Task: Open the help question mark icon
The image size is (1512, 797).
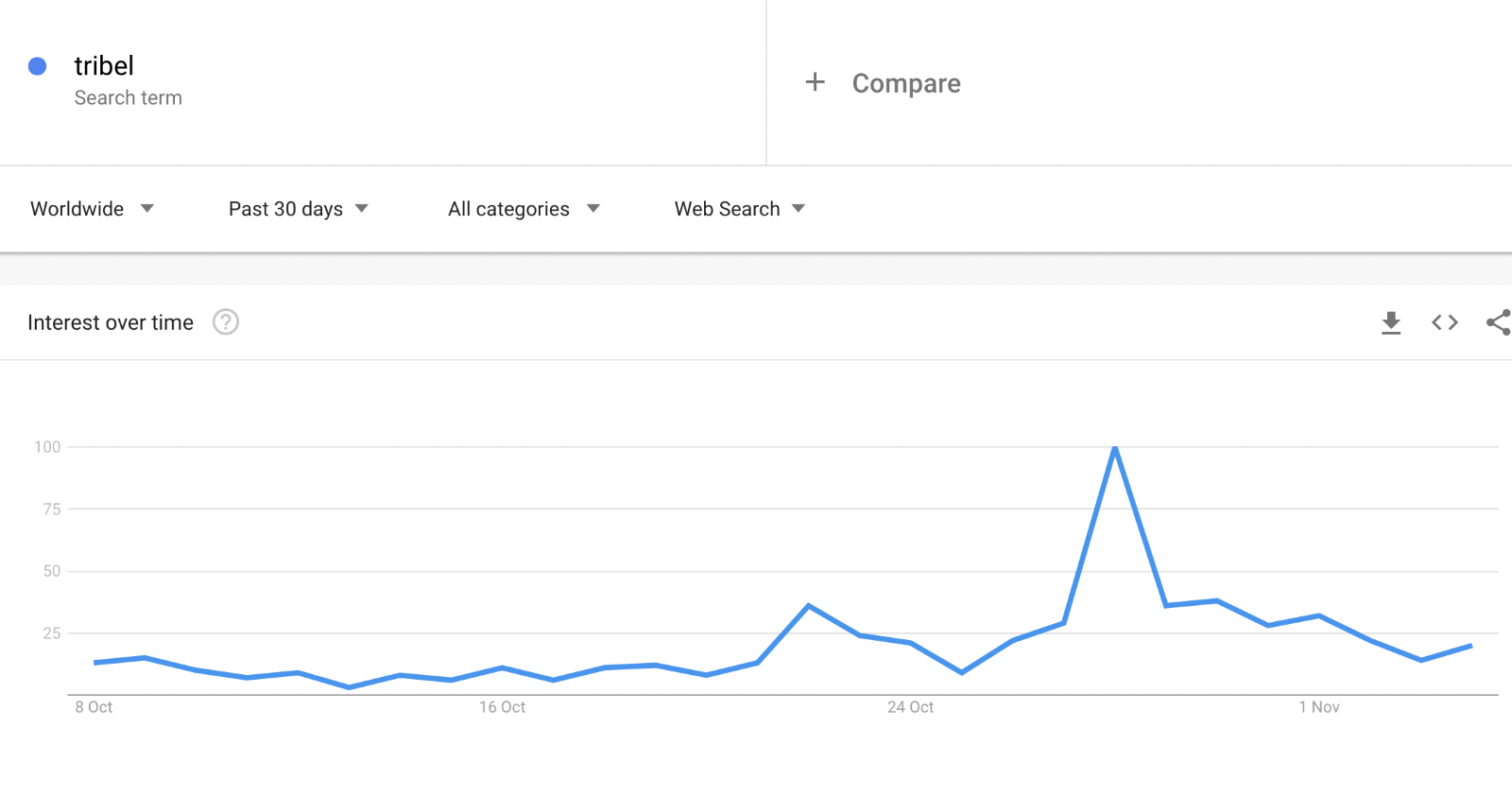Action: point(226,322)
